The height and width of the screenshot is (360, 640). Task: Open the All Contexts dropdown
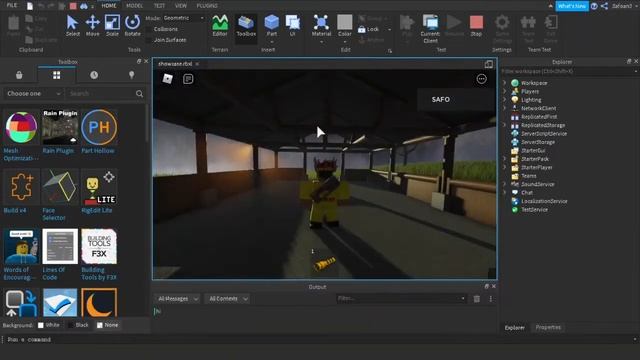tap(228, 299)
